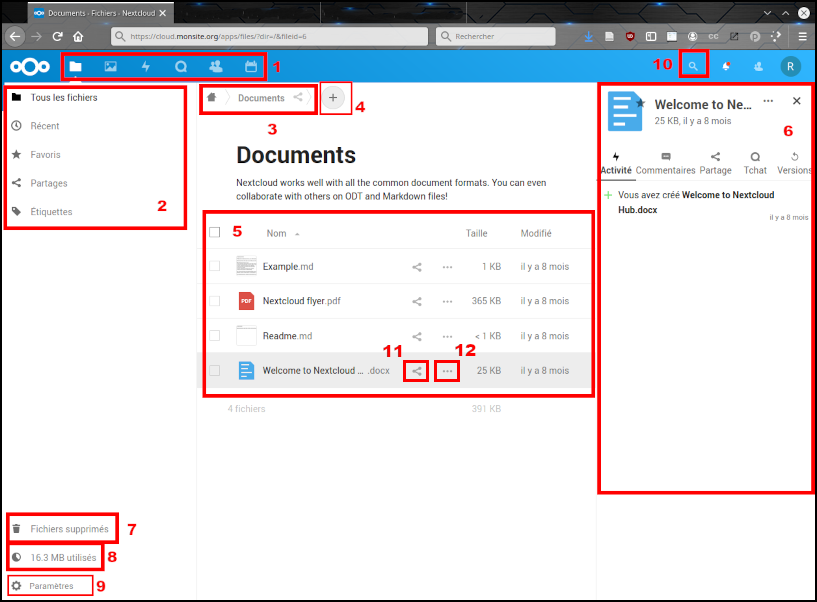Image resolution: width=817 pixels, height=602 pixels.
Task: Open Paramètres at bottom of sidebar
Action: coord(51,586)
